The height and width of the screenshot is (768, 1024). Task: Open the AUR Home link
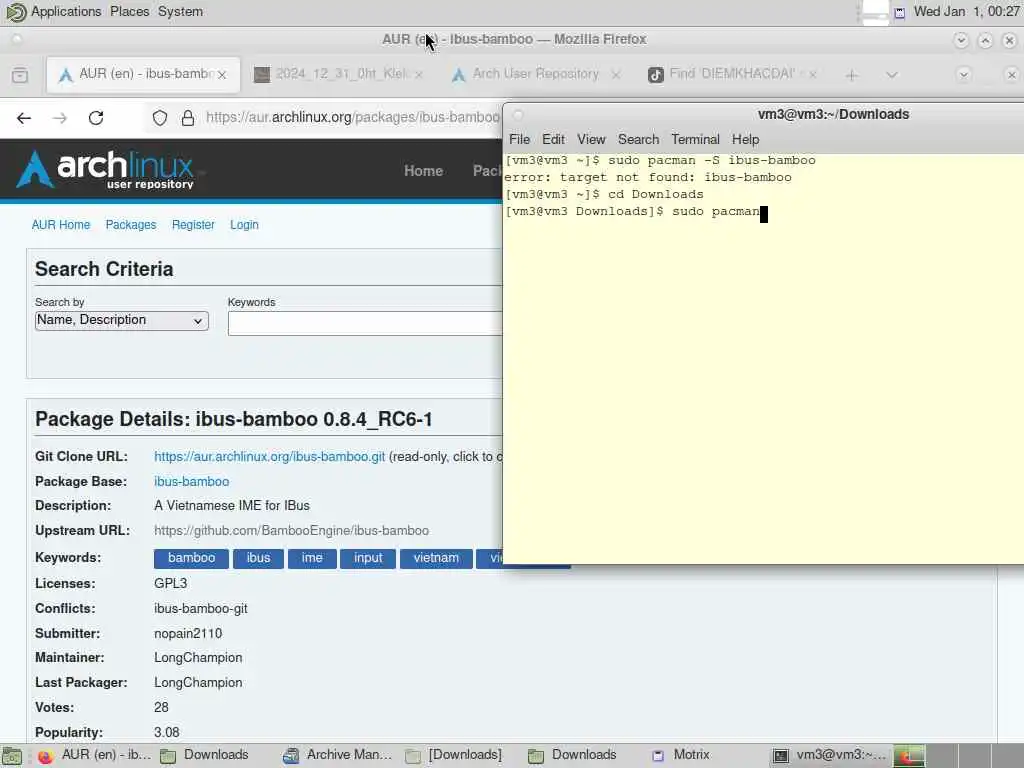61,225
